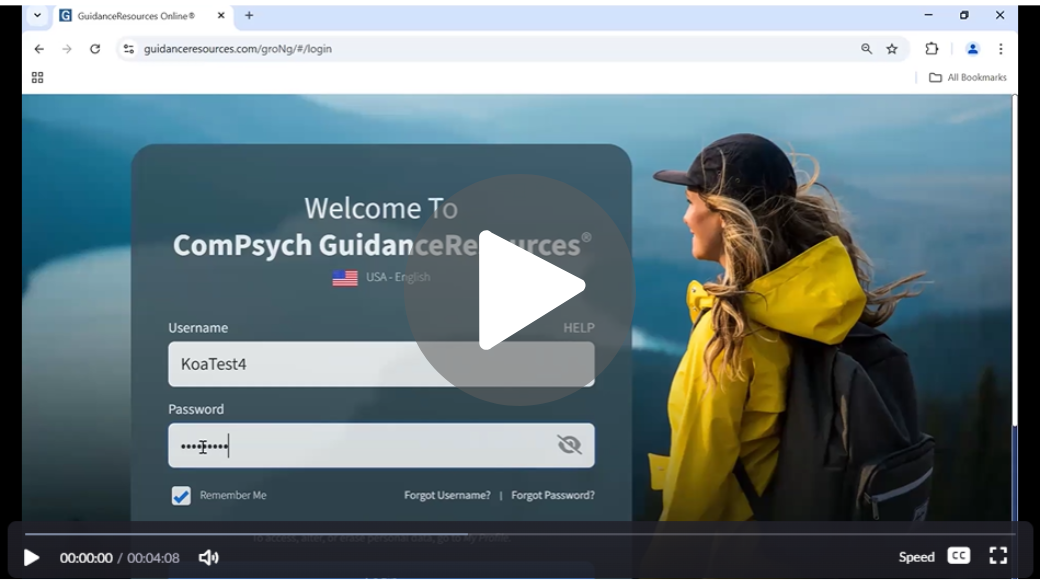Image resolution: width=1040 pixels, height=580 pixels.
Task: Minimize the browser window
Action: (929, 15)
